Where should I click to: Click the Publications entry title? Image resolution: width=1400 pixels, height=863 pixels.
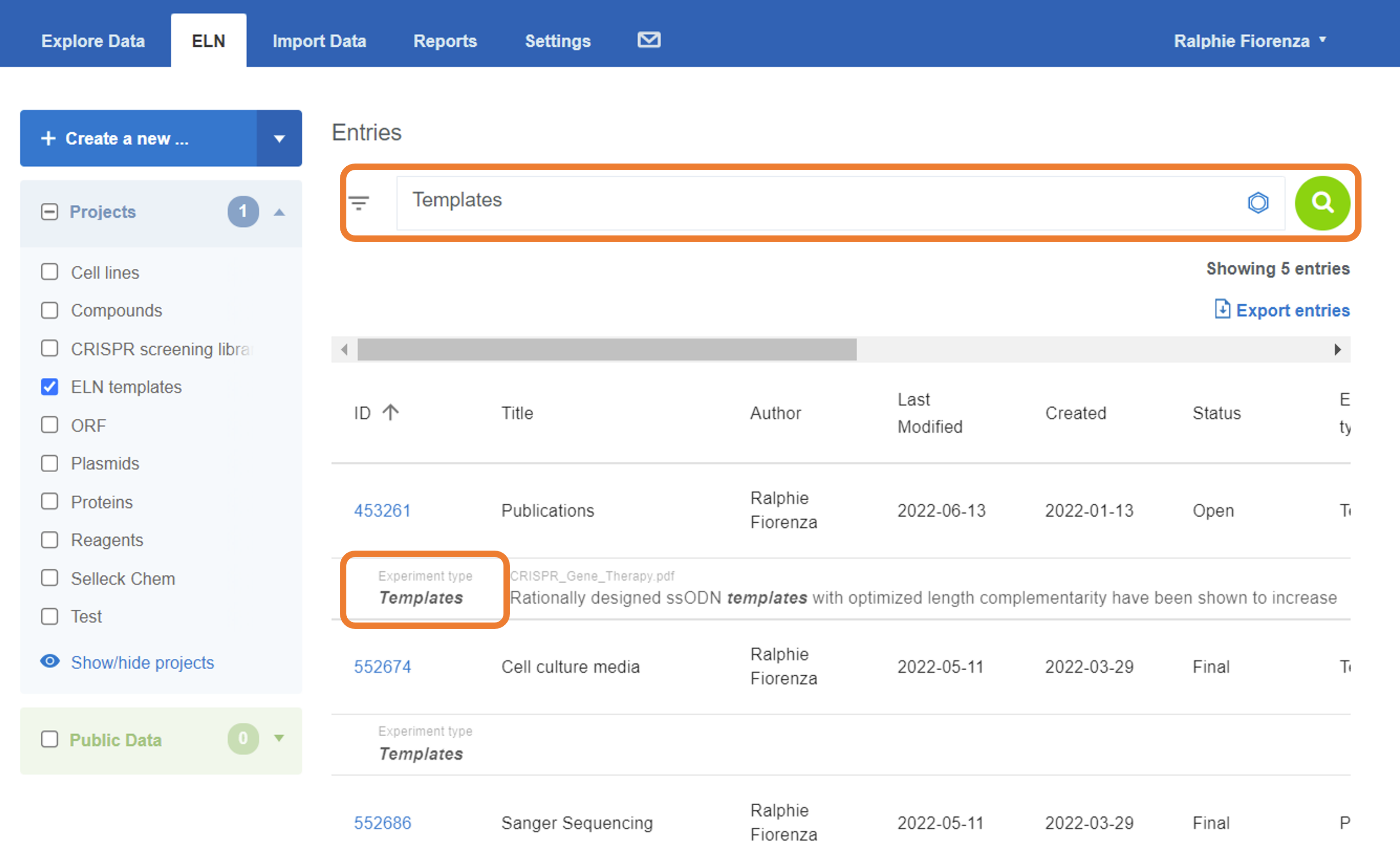coord(547,510)
